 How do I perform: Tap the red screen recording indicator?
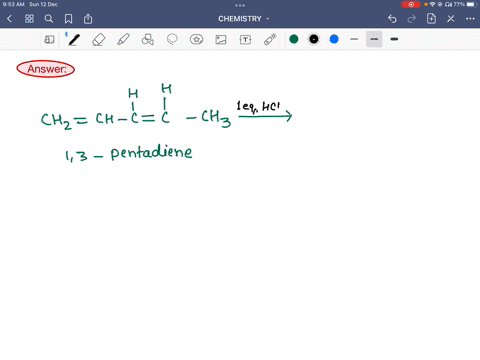point(411,4)
